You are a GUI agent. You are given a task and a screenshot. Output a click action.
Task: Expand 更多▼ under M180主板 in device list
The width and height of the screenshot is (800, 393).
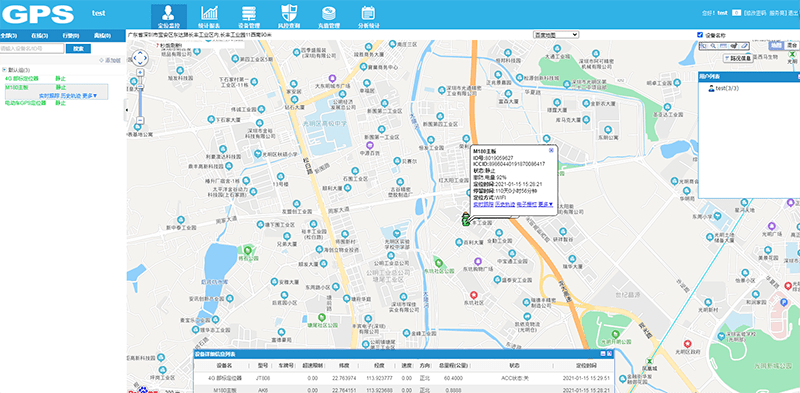coord(89,96)
